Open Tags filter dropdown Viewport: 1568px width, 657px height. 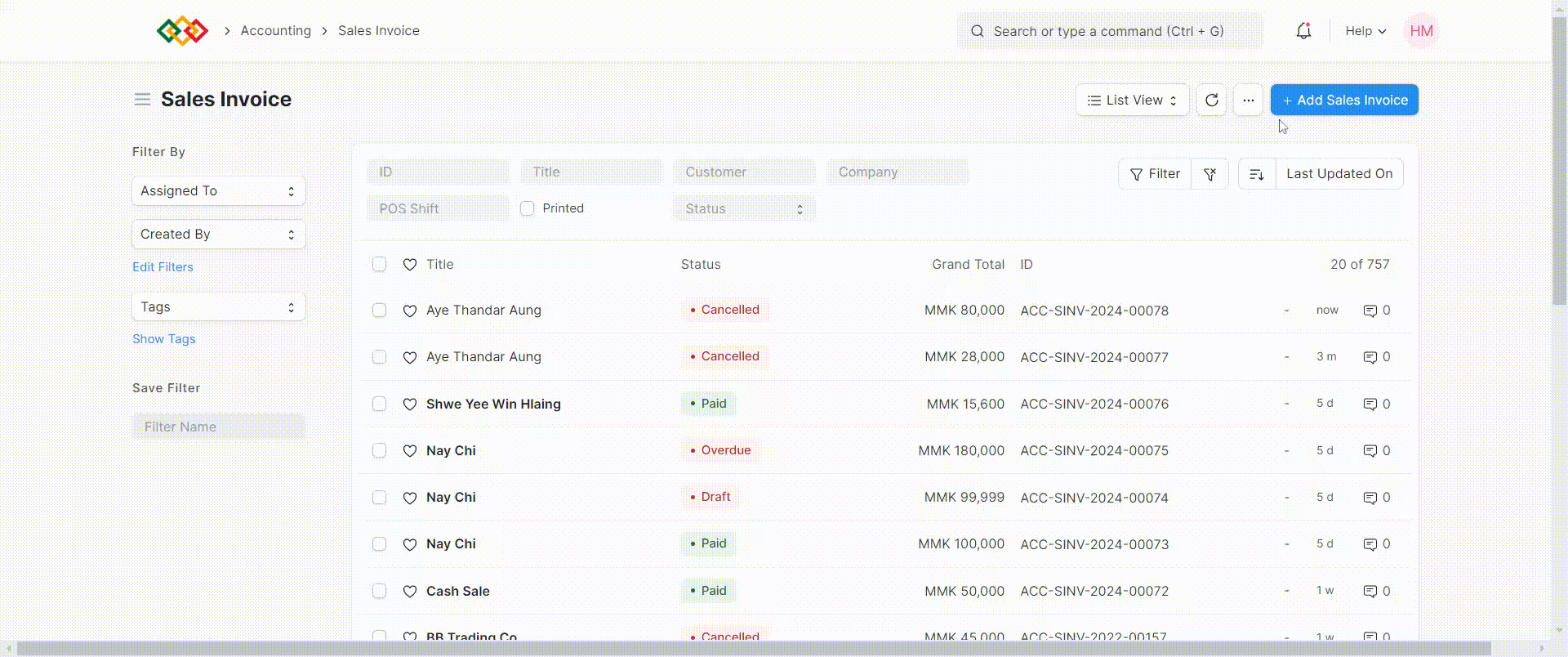tap(218, 307)
